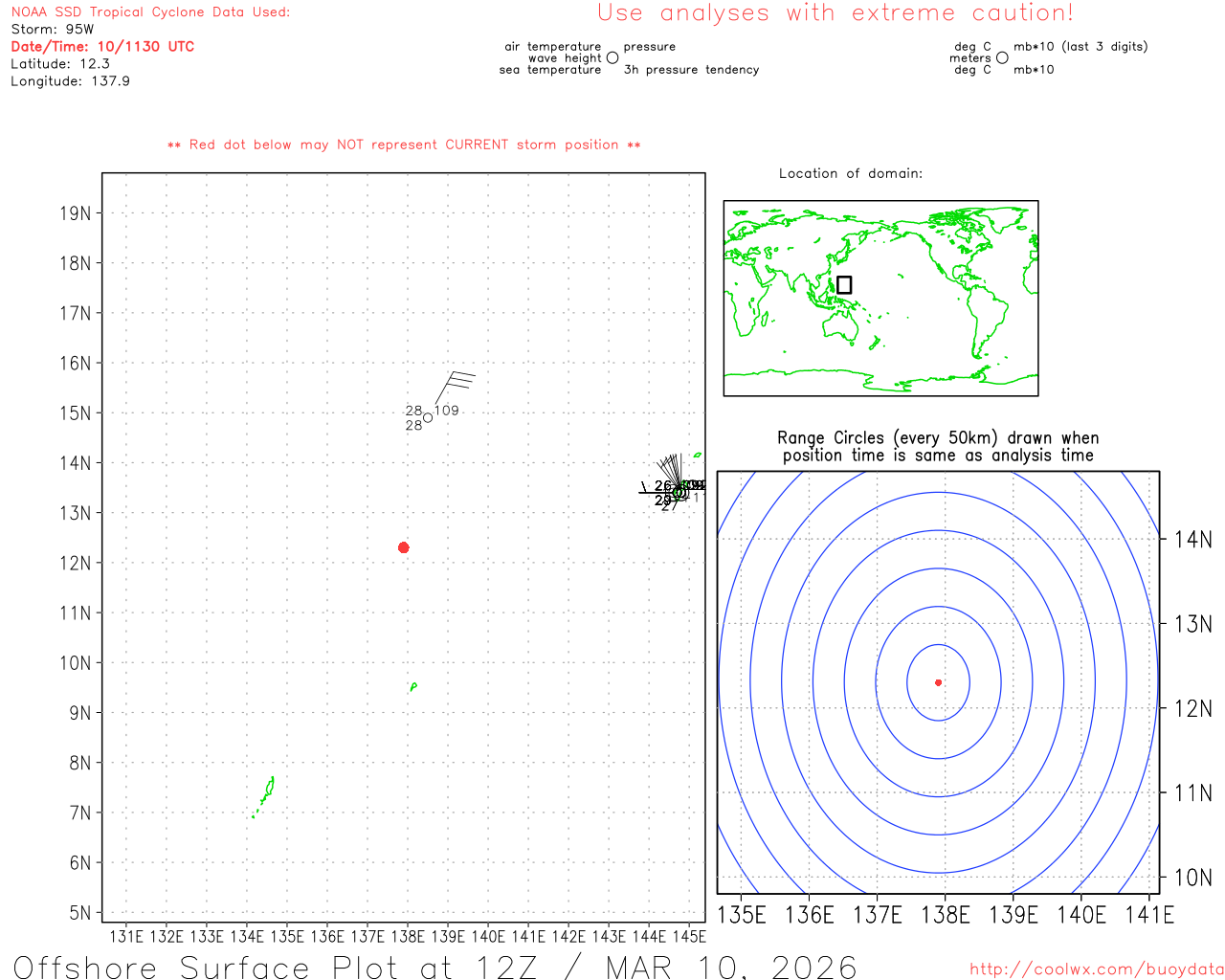Click the 'air temperature' legend label
The image size is (1225, 980).
553,47
